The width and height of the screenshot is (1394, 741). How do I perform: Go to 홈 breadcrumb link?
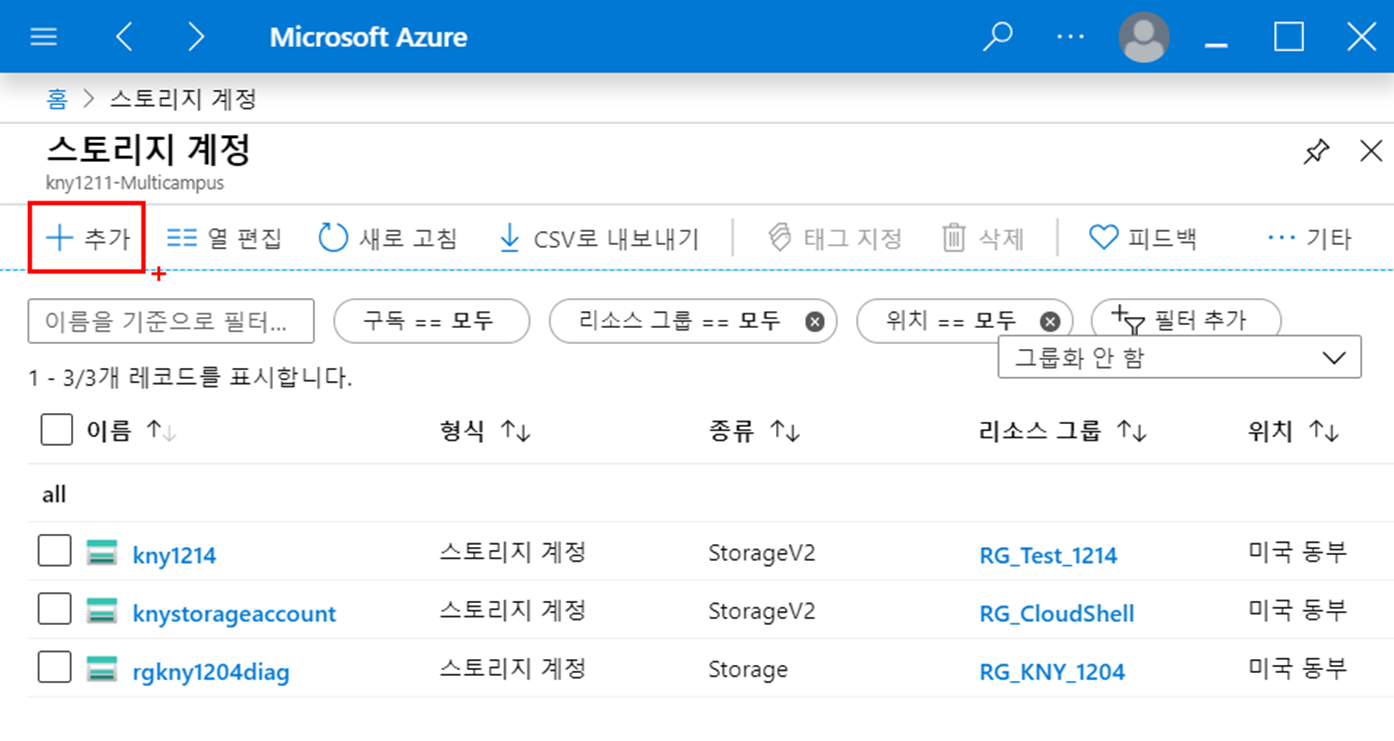[57, 98]
